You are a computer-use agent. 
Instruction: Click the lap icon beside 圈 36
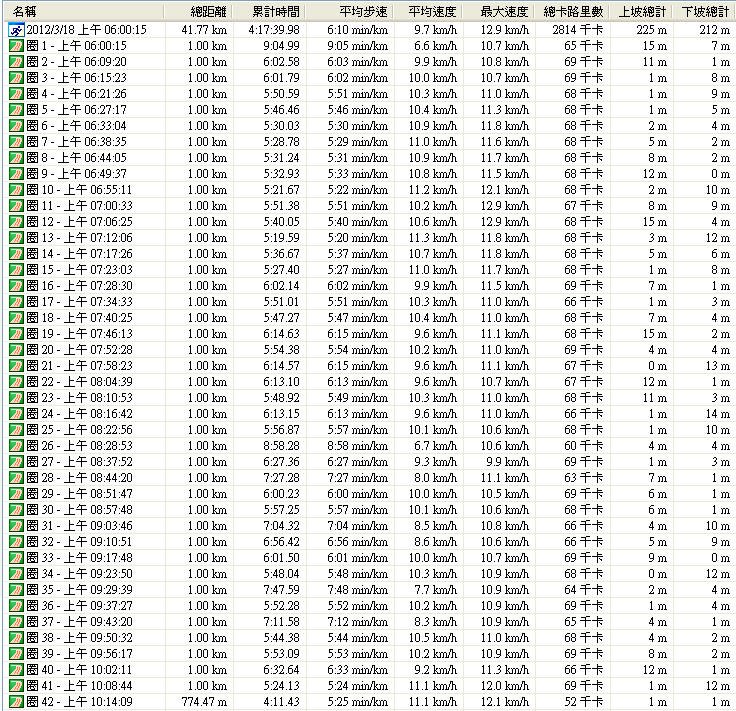[16, 606]
